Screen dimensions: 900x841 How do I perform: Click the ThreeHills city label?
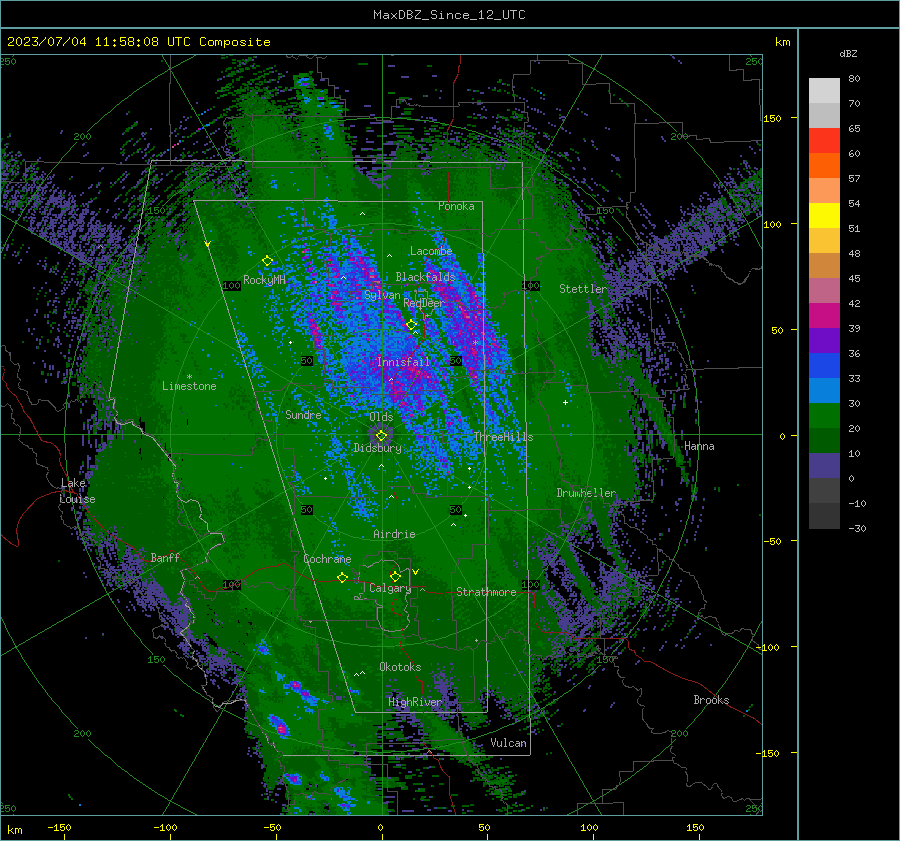pos(503,437)
